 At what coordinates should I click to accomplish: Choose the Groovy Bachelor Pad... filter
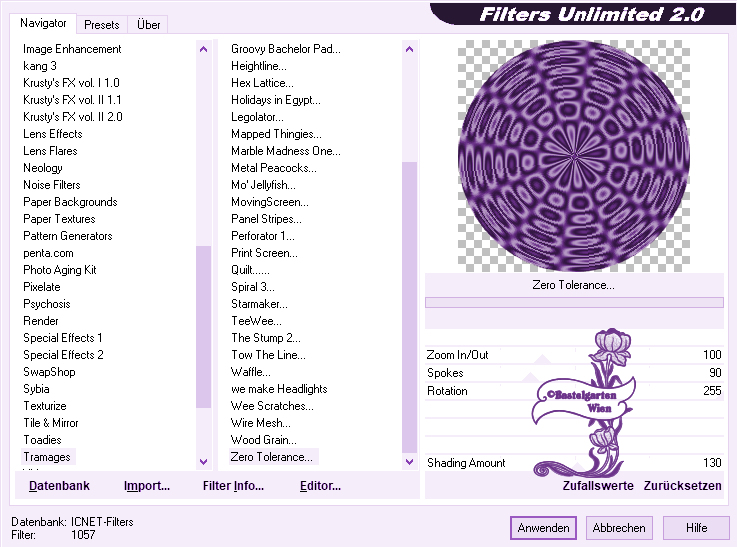coord(286,49)
